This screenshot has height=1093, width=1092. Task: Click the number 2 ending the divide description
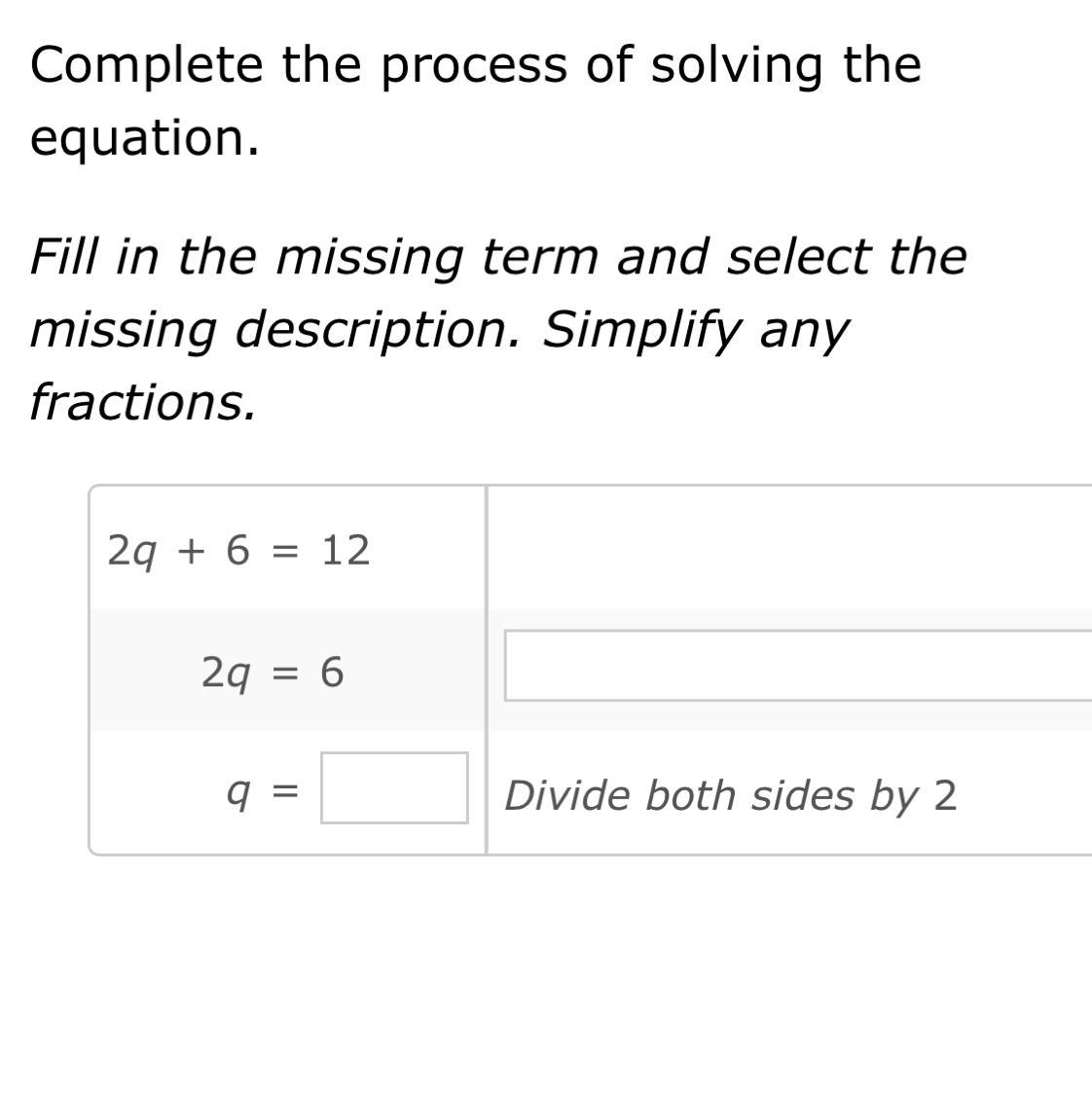945,796
